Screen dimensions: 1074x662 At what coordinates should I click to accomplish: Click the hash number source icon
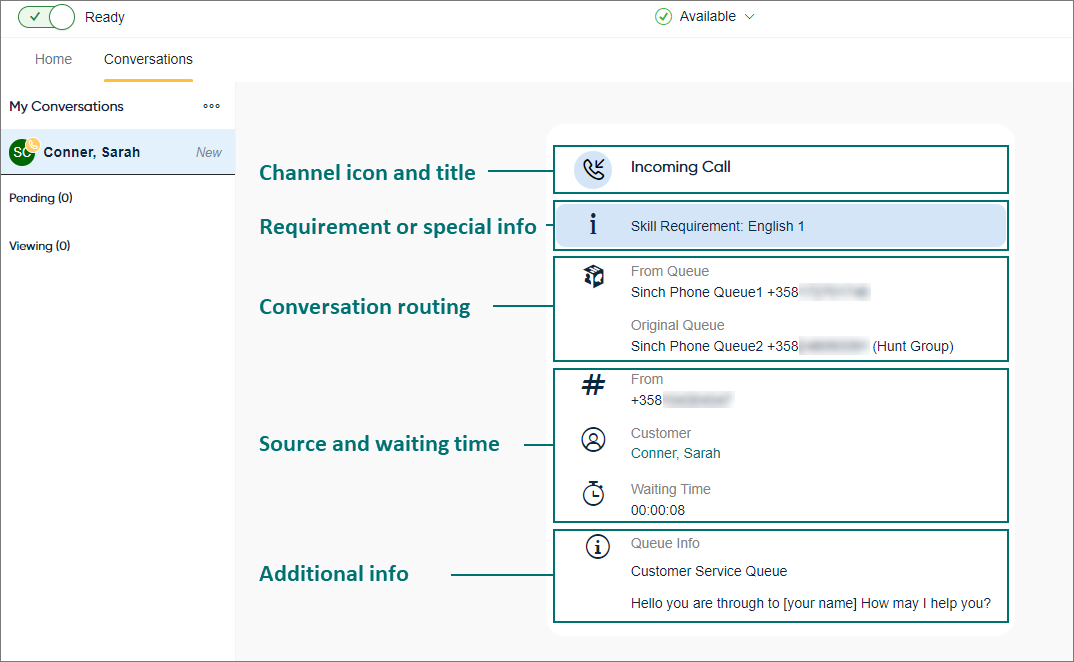coord(594,386)
